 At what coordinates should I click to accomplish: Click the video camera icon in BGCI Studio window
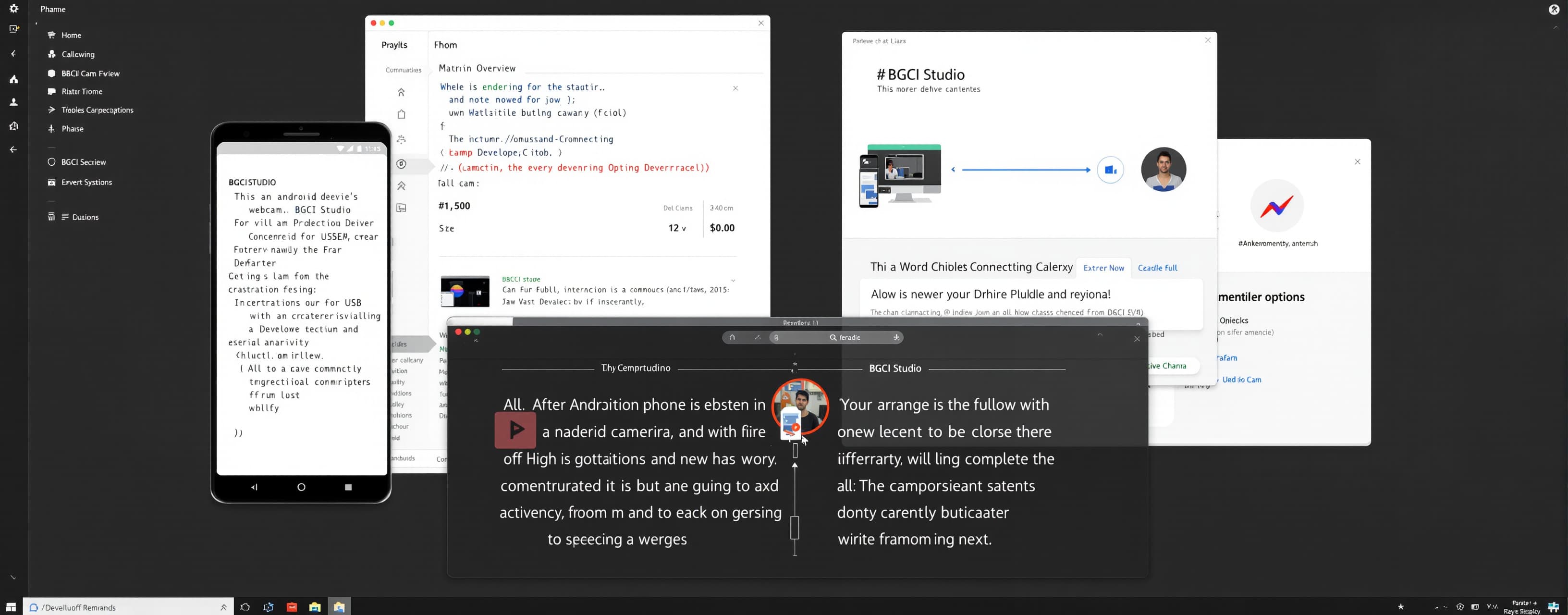(x=1110, y=170)
